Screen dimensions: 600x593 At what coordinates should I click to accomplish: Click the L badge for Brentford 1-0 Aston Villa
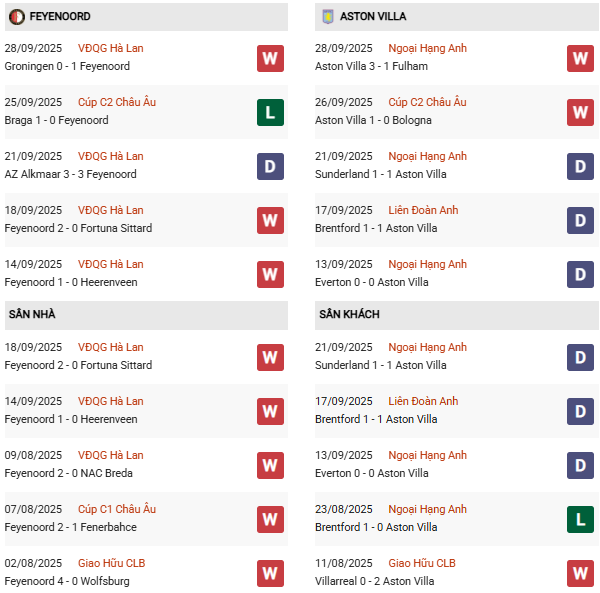(580, 519)
